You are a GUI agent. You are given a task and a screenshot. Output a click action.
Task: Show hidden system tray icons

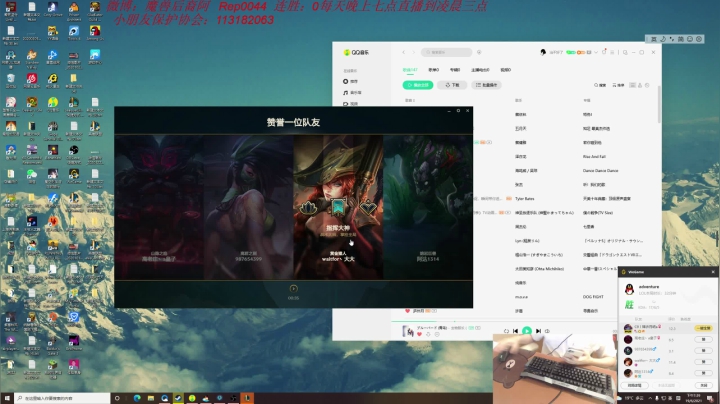[650, 398]
